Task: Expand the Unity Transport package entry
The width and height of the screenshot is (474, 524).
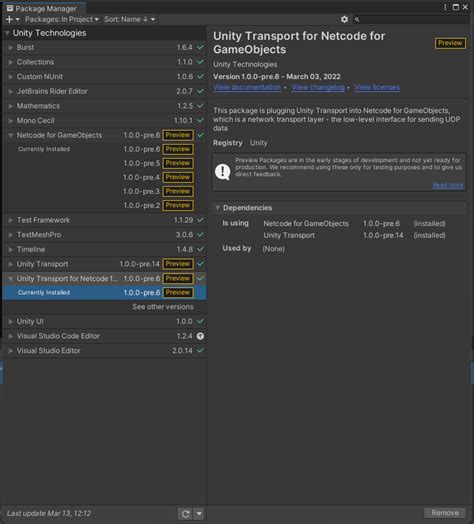Action: pos(11,264)
